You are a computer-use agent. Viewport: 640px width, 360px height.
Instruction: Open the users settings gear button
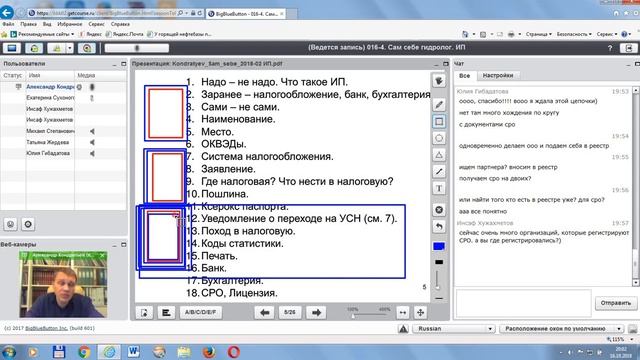[28, 224]
